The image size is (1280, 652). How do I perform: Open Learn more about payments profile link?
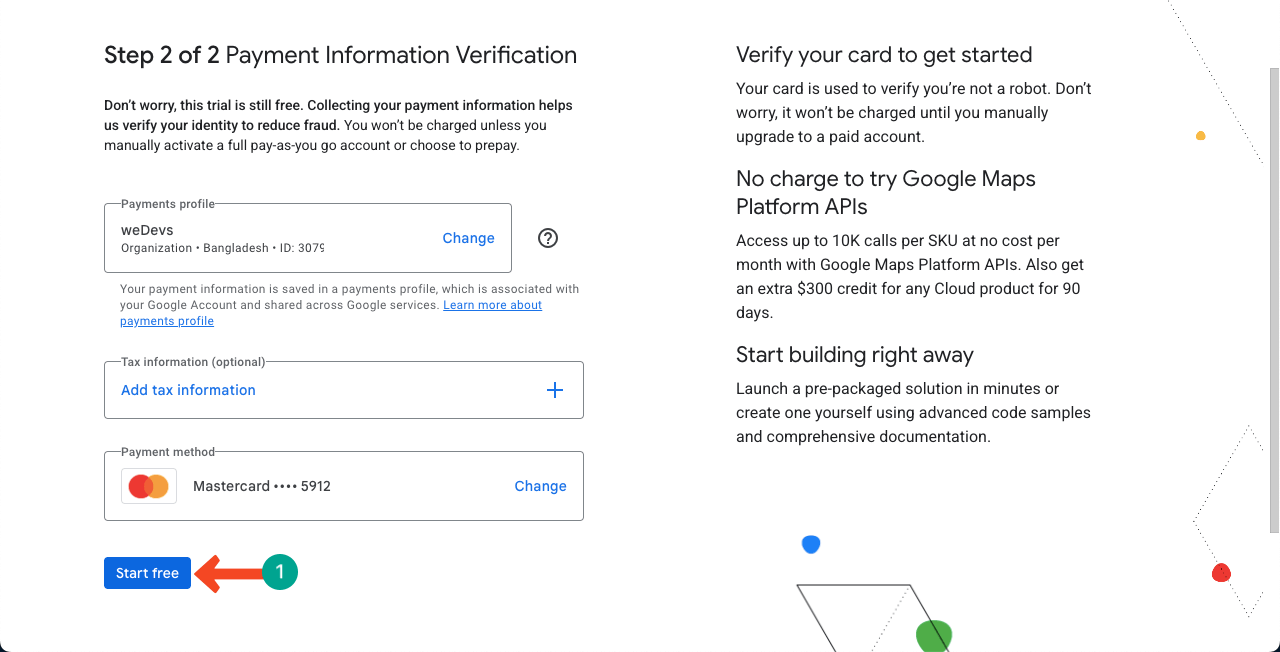[x=331, y=313]
